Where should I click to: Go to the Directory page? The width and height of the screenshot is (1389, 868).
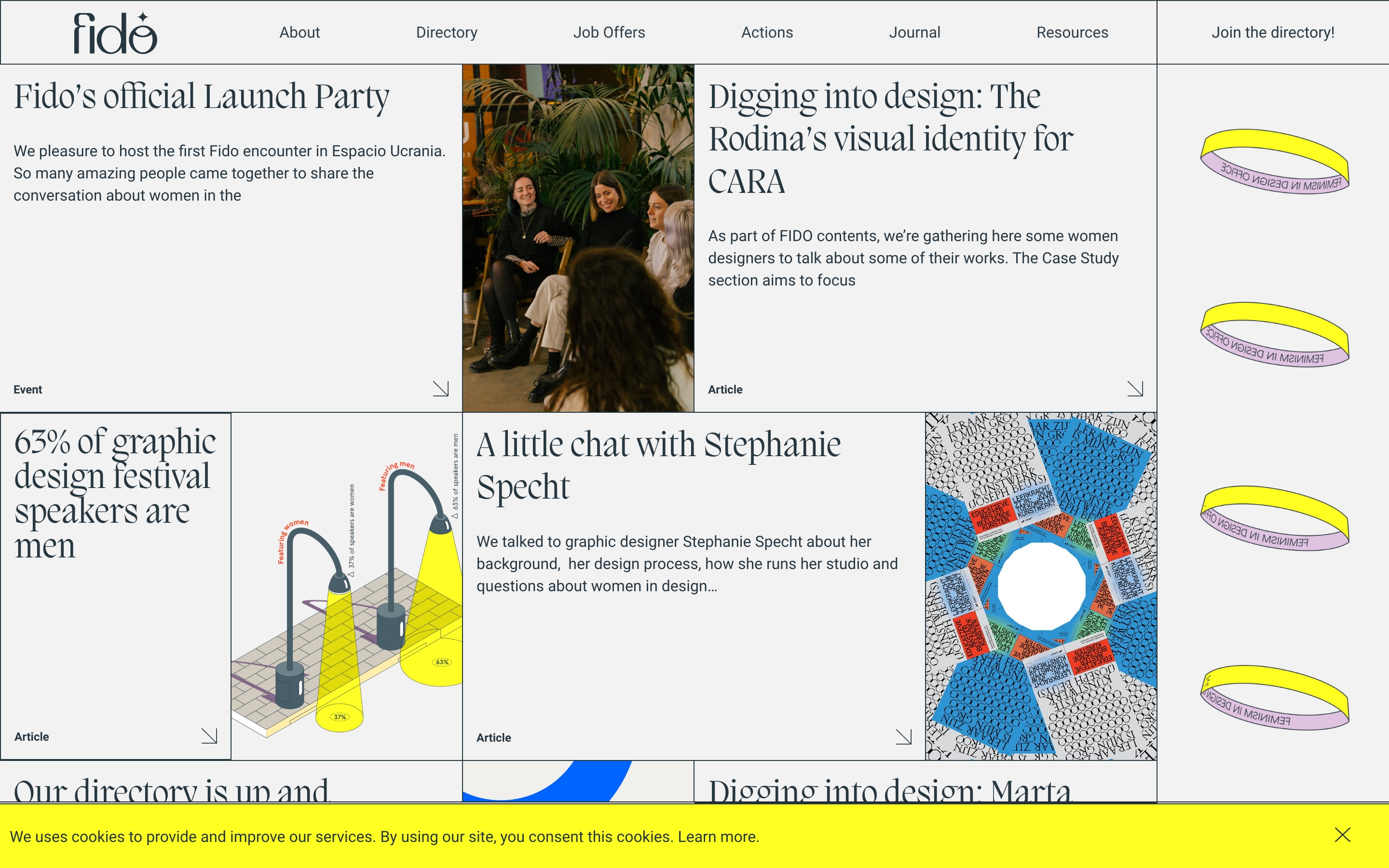446,33
